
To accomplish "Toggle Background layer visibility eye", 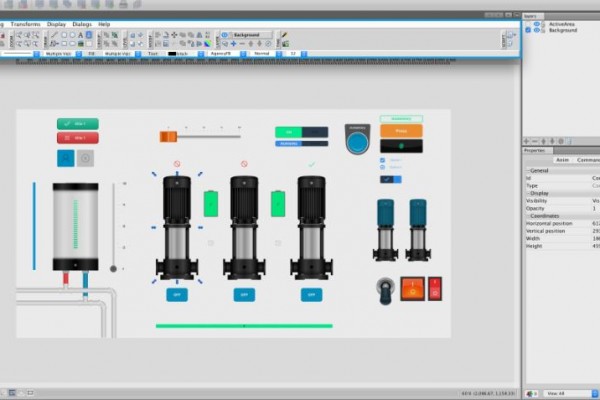I will pyautogui.click(x=537, y=31).
